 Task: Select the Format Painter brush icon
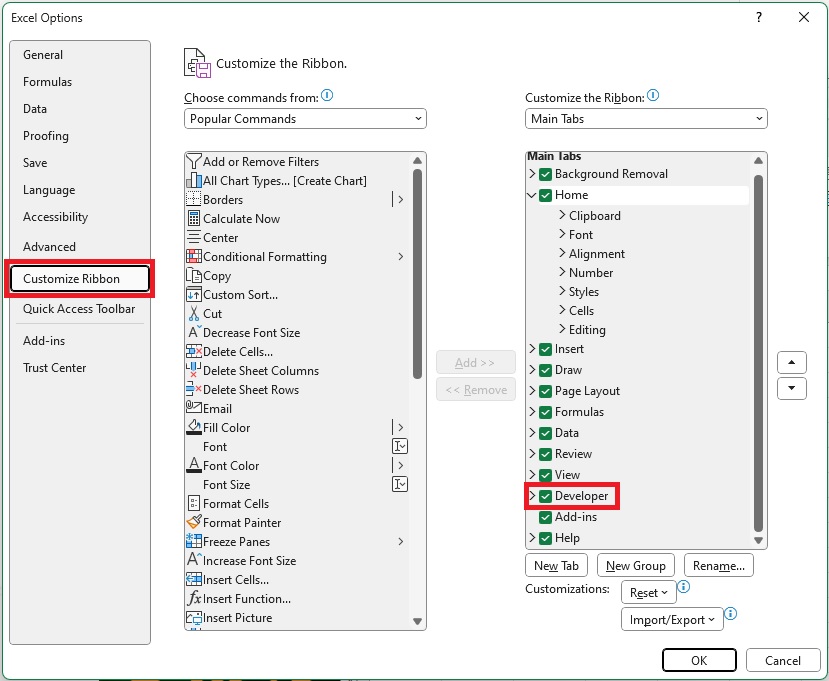tap(194, 522)
